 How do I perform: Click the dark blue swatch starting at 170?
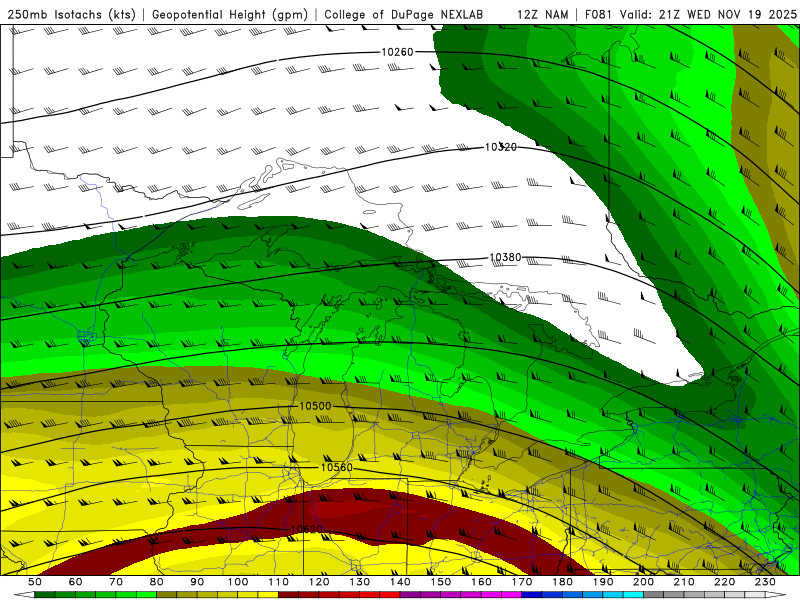point(532,595)
